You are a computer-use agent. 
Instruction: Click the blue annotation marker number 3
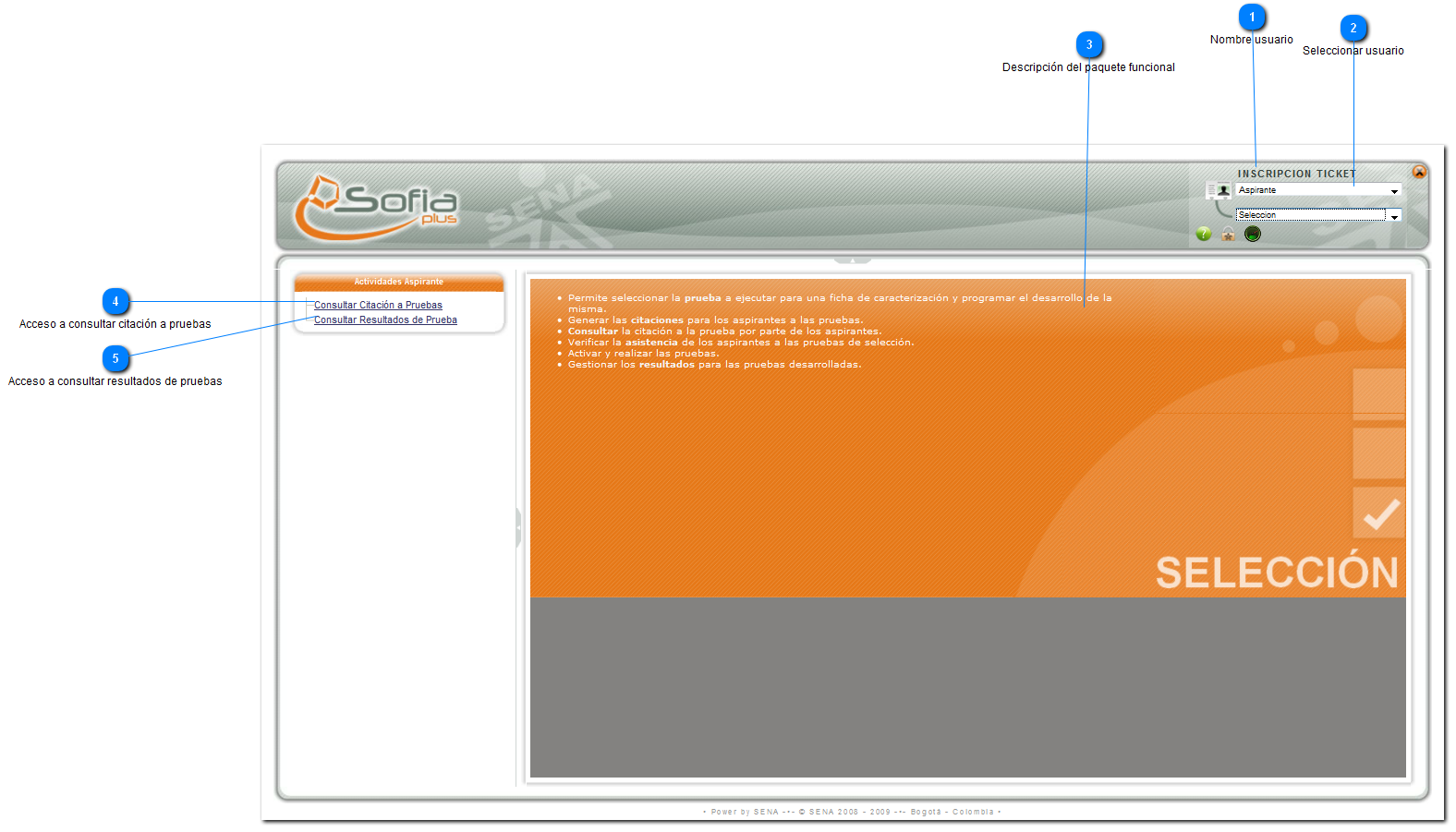[1089, 45]
